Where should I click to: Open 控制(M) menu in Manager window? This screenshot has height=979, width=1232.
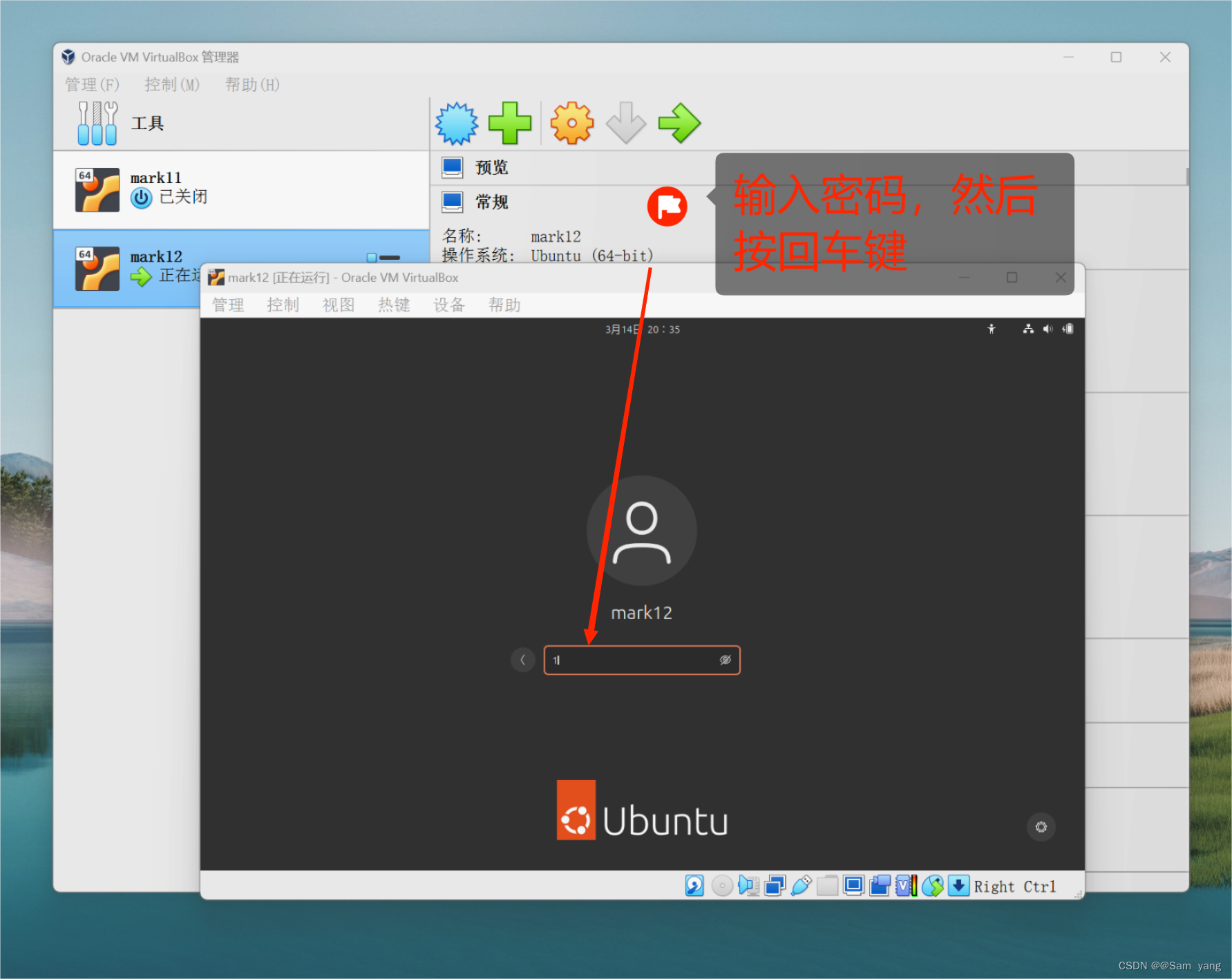(x=172, y=85)
